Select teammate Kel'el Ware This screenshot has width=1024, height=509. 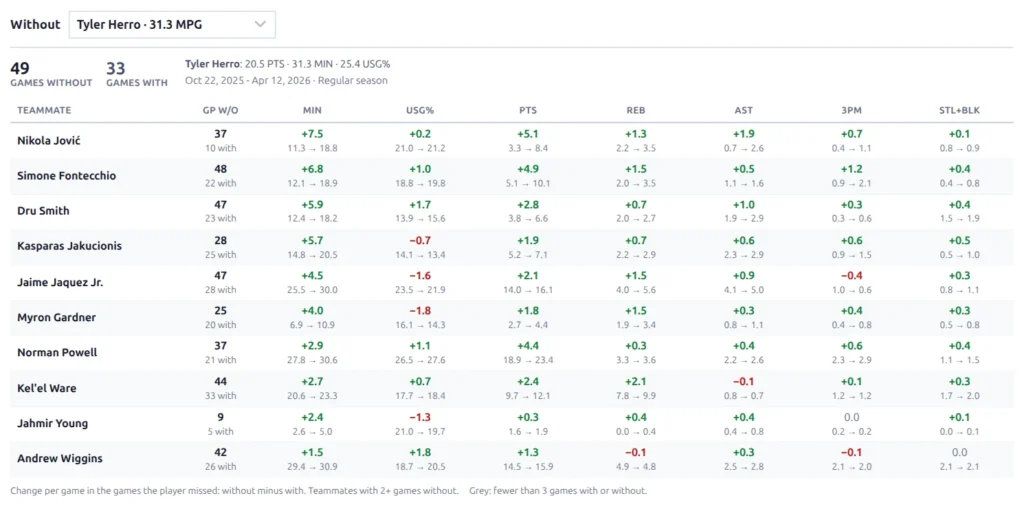click(x=46, y=388)
